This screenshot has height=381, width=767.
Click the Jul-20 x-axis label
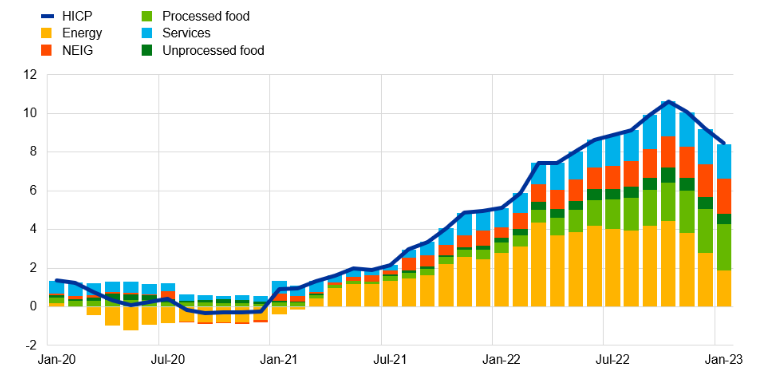[x=167, y=360]
